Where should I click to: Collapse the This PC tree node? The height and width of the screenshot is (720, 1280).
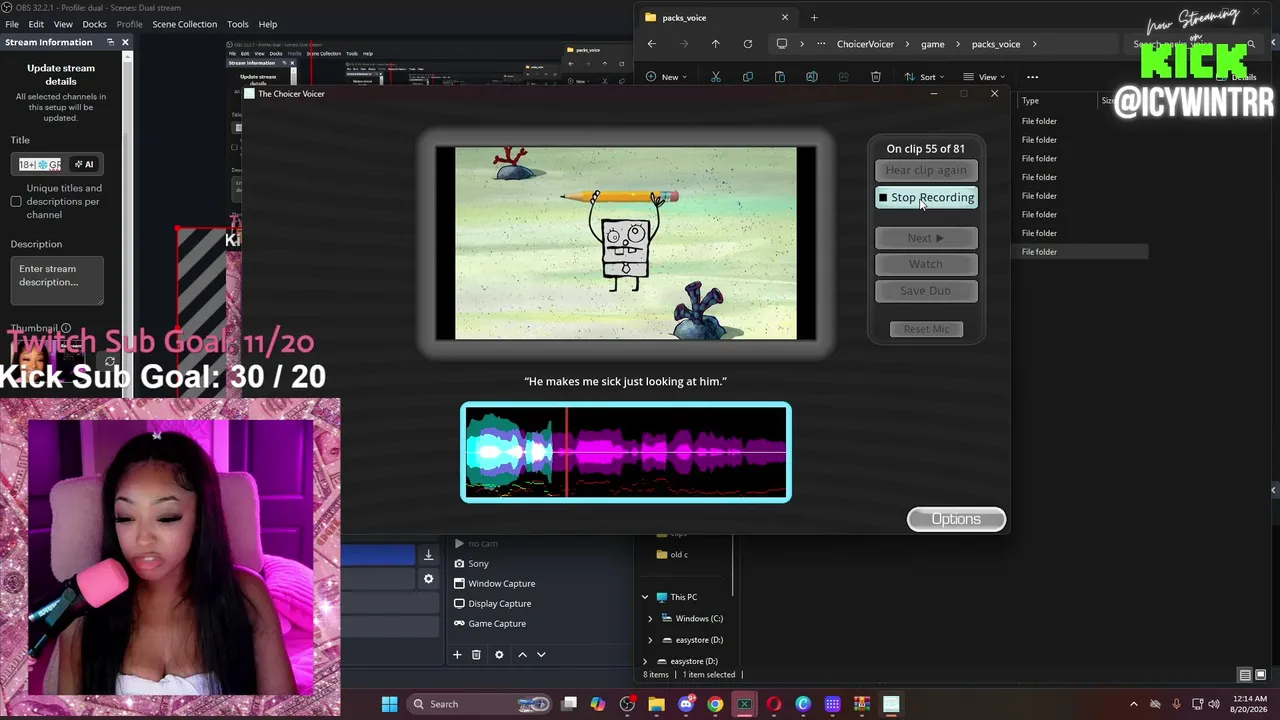pos(645,597)
